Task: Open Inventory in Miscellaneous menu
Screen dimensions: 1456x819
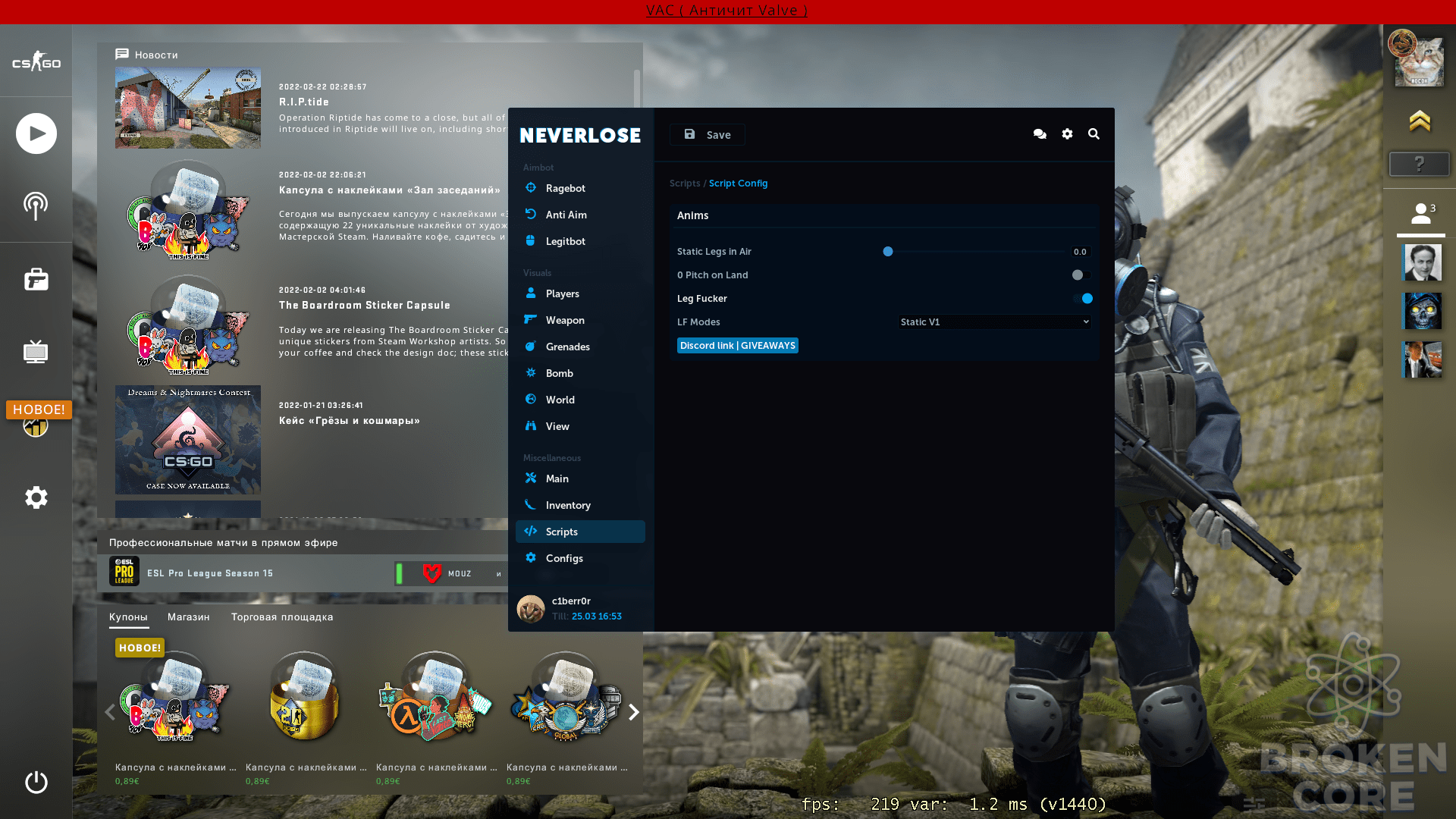Action: [580, 505]
